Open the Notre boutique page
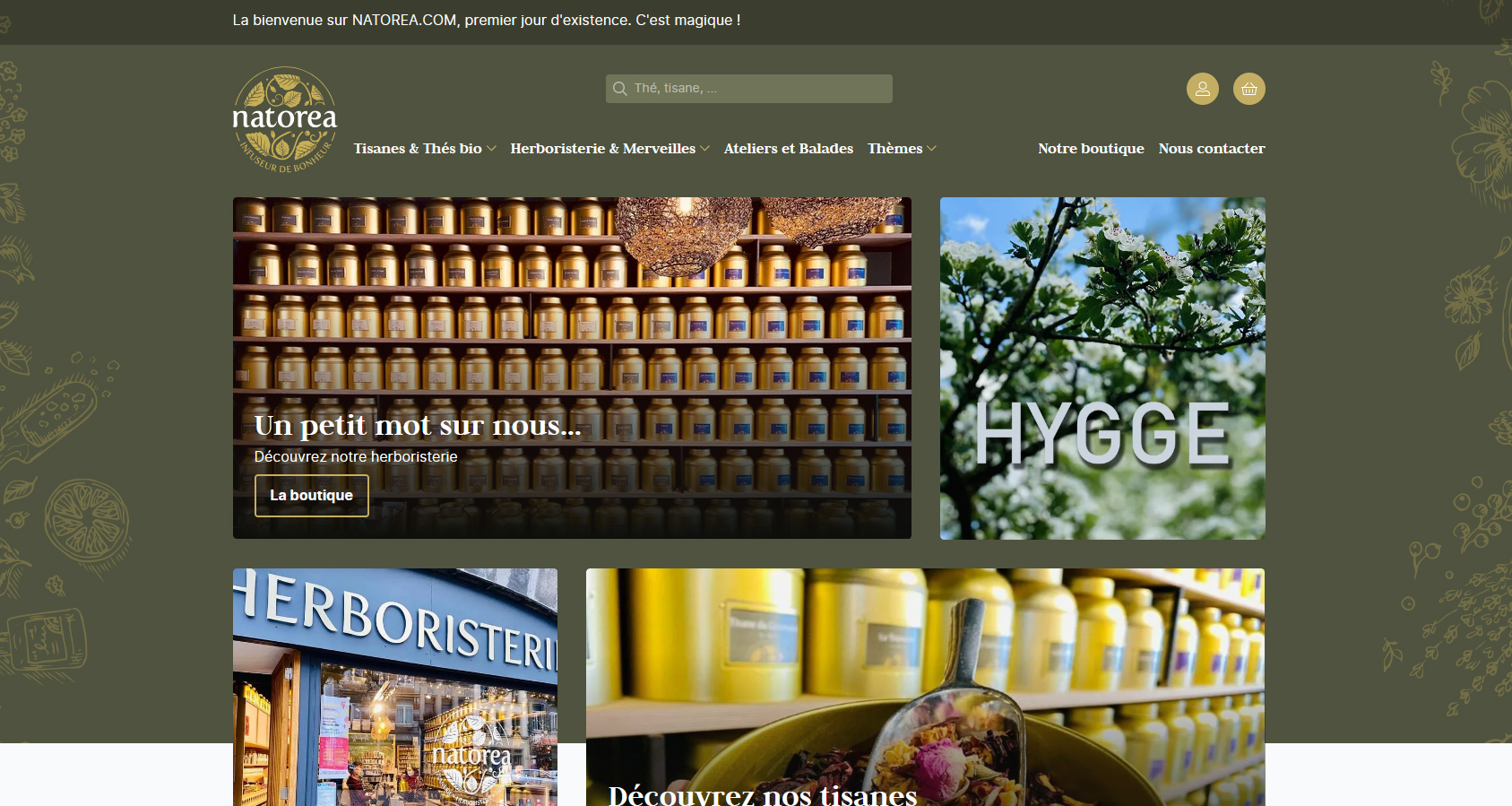The height and width of the screenshot is (806, 1512). pyautogui.click(x=1091, y=149)
